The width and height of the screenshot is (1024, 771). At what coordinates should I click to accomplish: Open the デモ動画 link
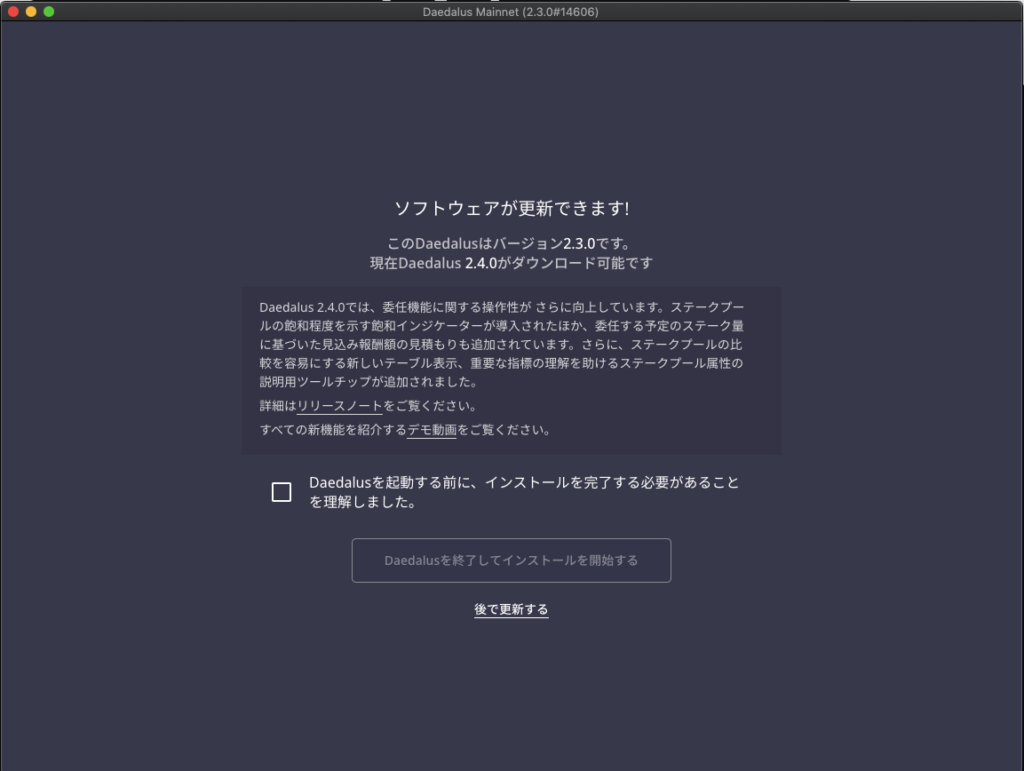pos(432,431)
